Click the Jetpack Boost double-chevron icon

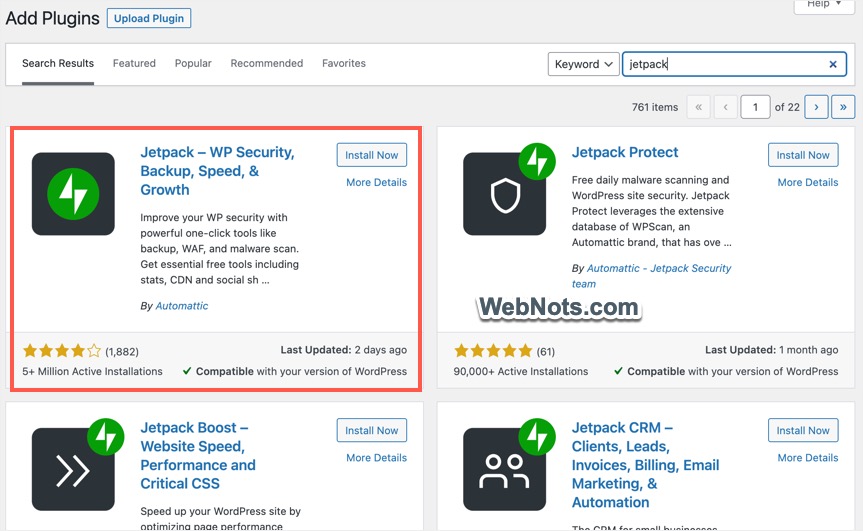pos(73,469)
